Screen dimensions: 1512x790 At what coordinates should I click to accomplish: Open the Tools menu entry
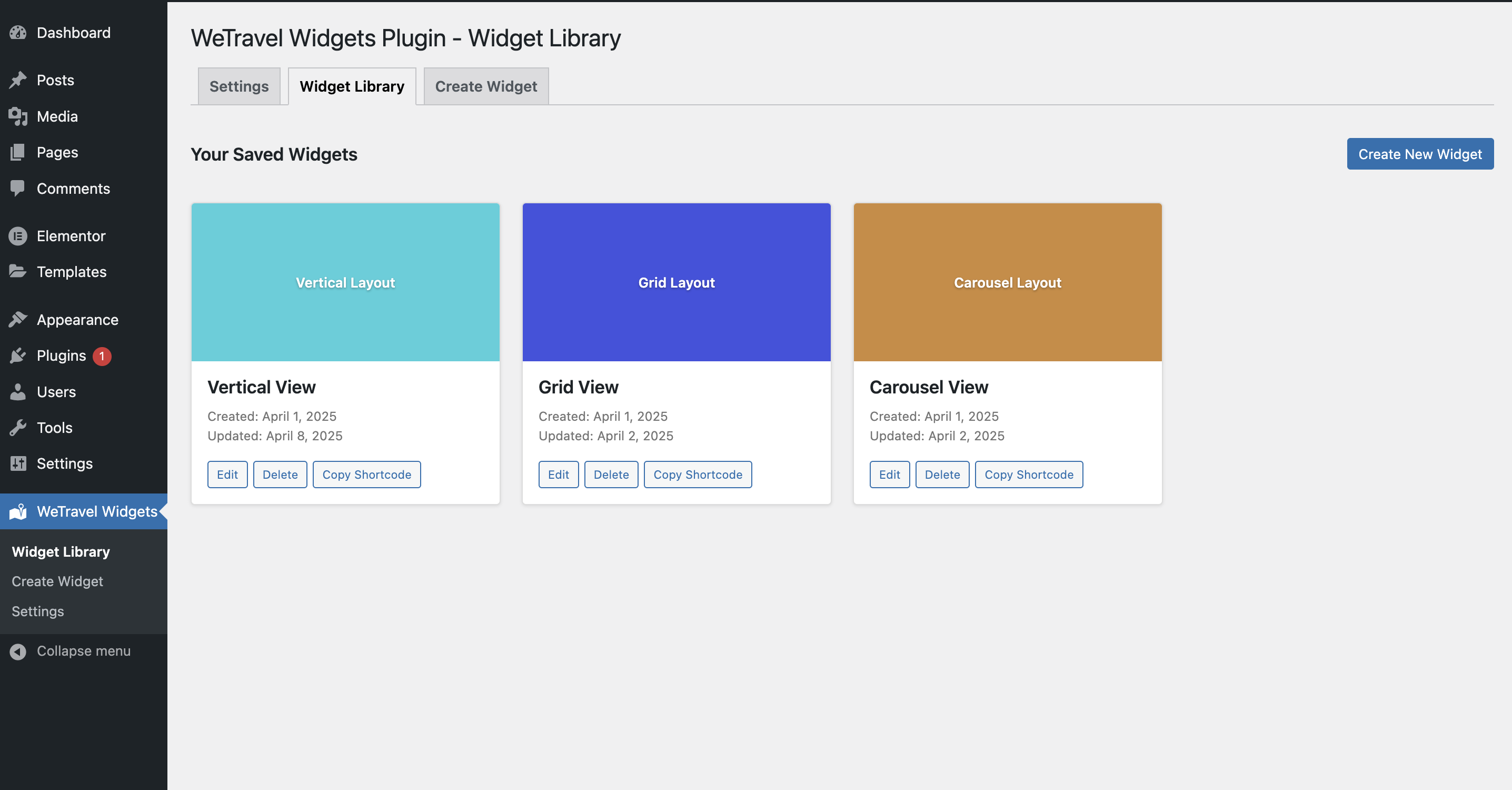83,428
